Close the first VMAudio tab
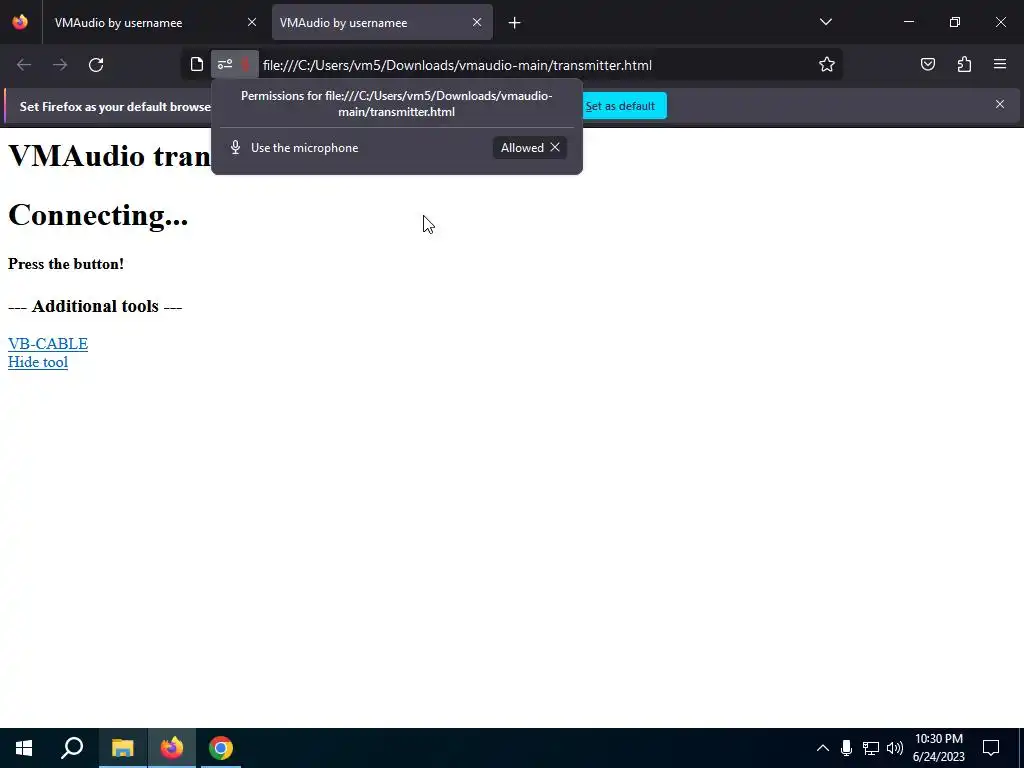 (x=251, y=22)
